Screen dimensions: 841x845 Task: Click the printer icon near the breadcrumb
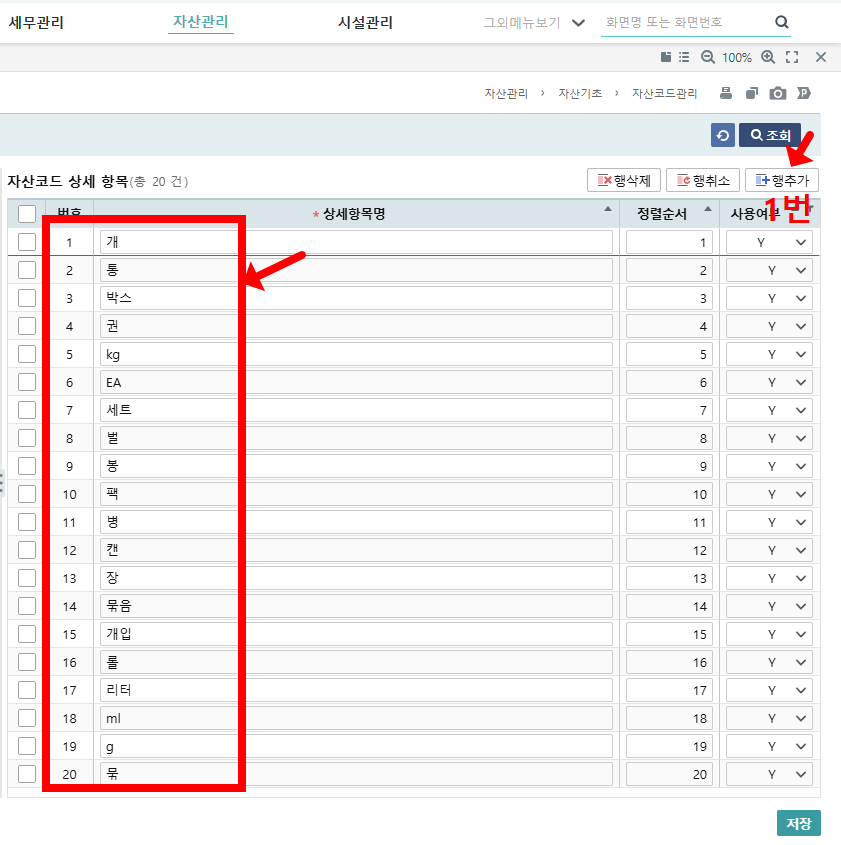click(726, 93)
